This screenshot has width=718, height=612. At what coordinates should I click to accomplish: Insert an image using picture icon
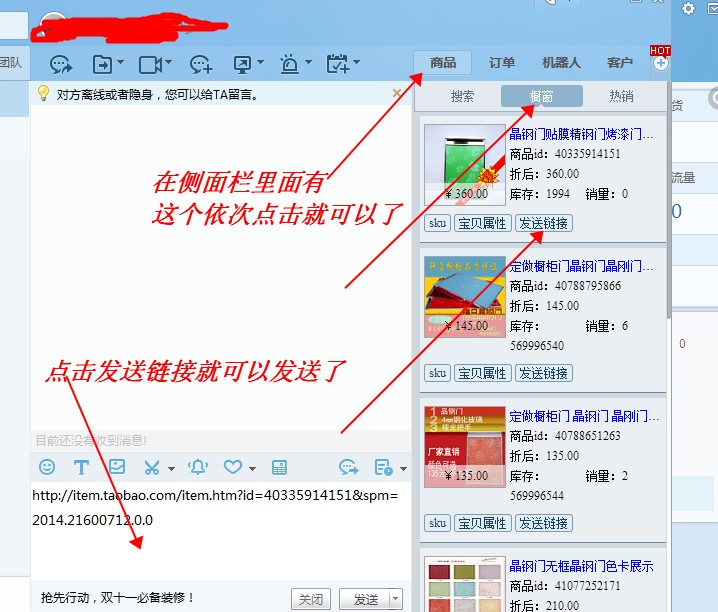coord(117,467)
